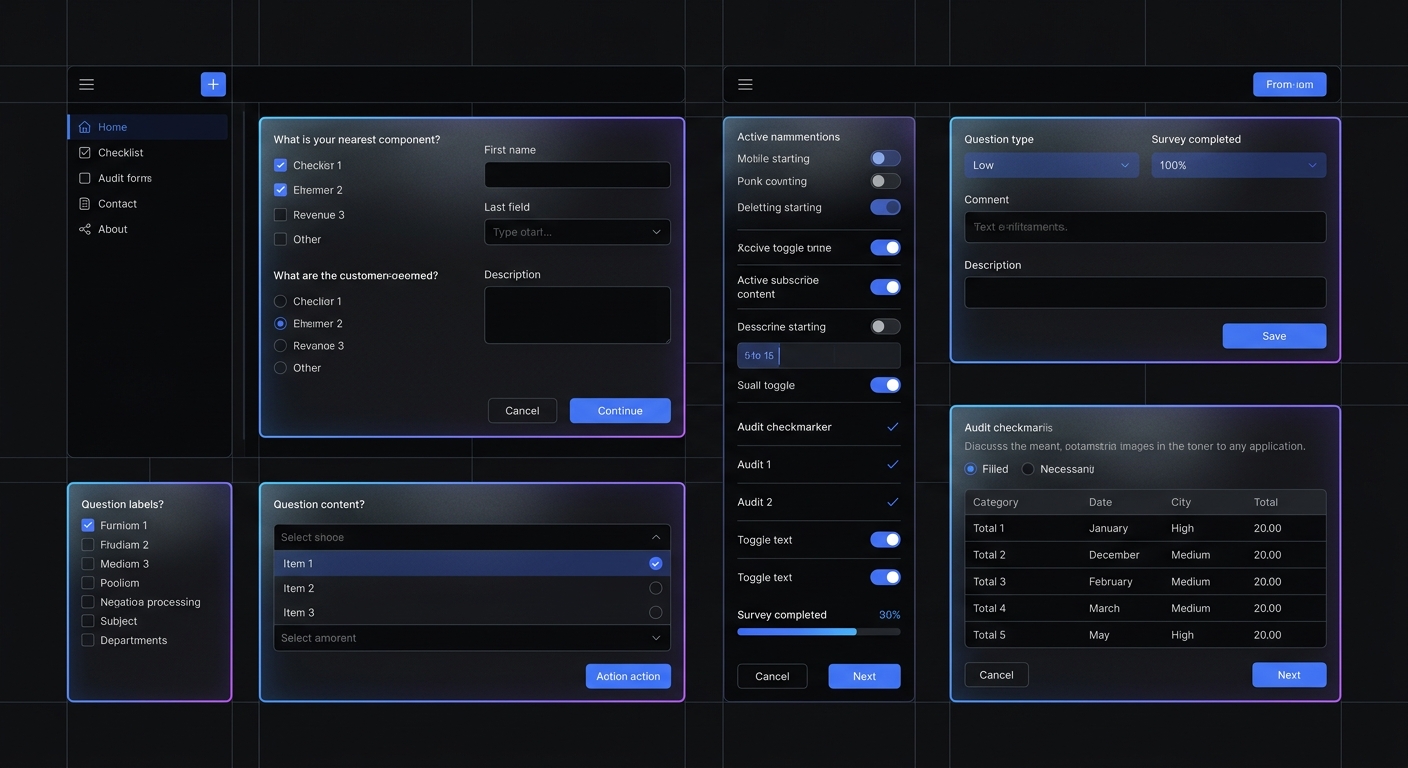Expand the Select amorent dropdown
Viewport: 1408px width, 768px height.
click(472, 638)
